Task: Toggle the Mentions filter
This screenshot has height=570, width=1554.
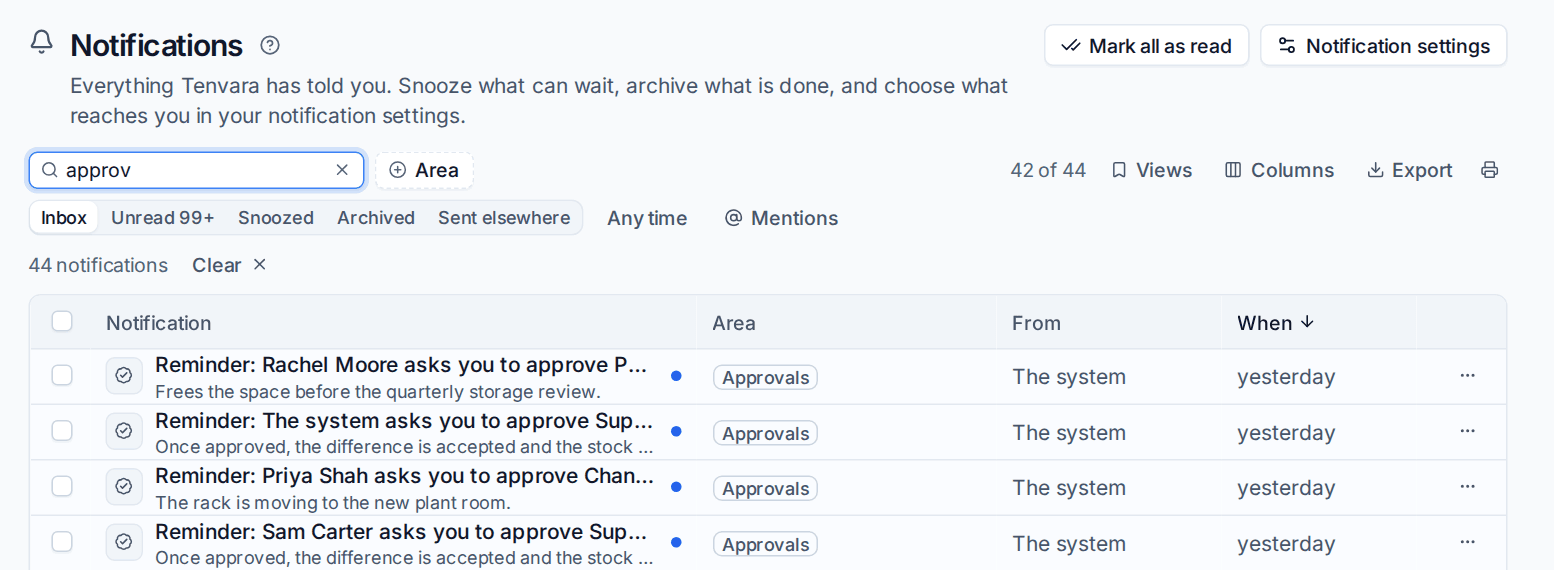Action: [781, 218]
